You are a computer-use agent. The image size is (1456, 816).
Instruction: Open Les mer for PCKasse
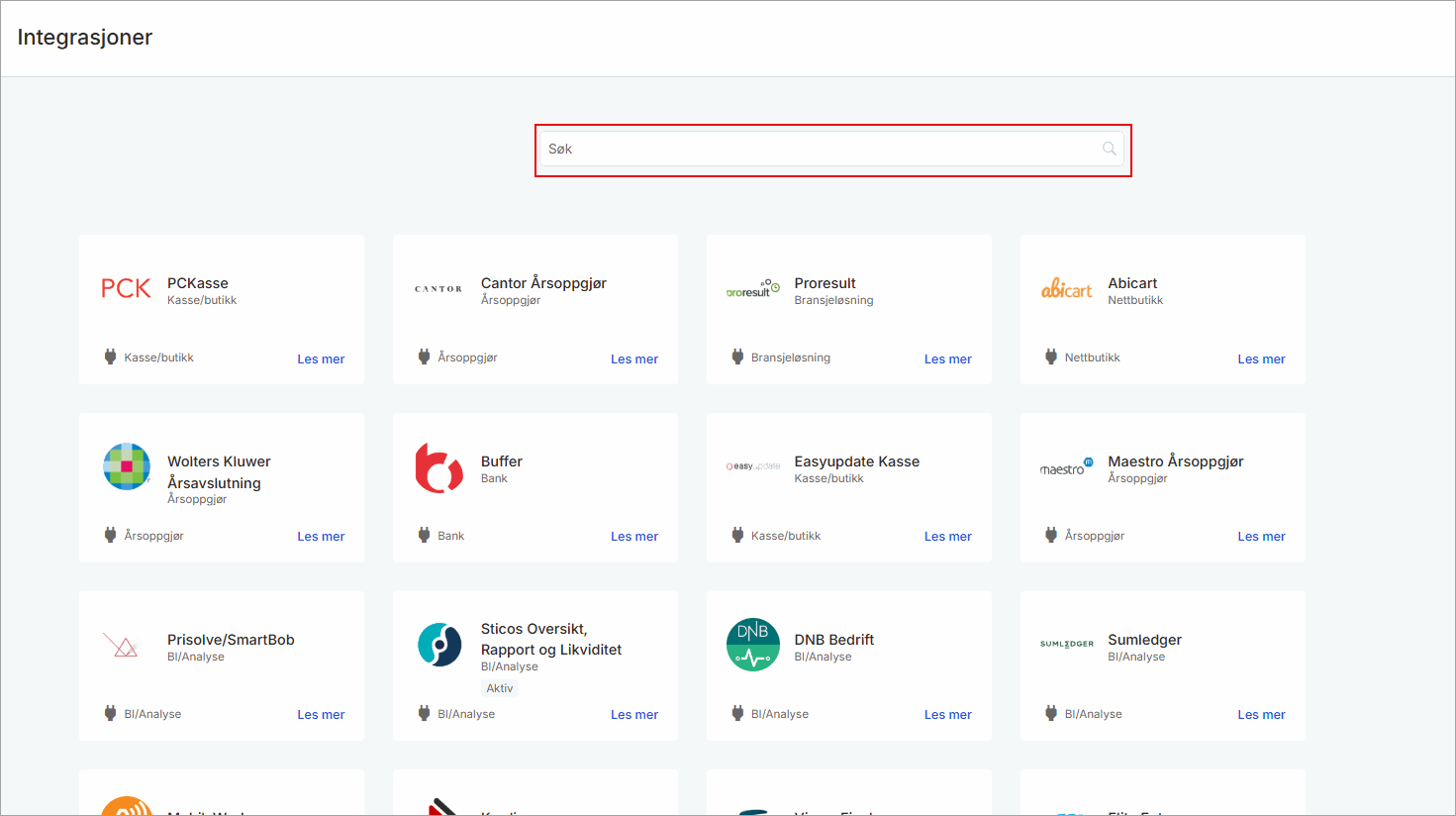click(x=321, y=359)
